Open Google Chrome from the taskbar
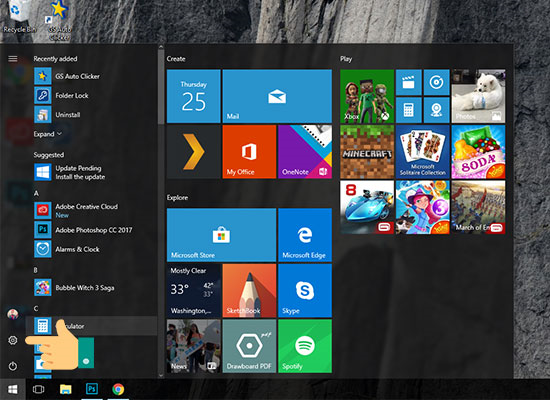550x400 pixels. [x=118, y=389]
